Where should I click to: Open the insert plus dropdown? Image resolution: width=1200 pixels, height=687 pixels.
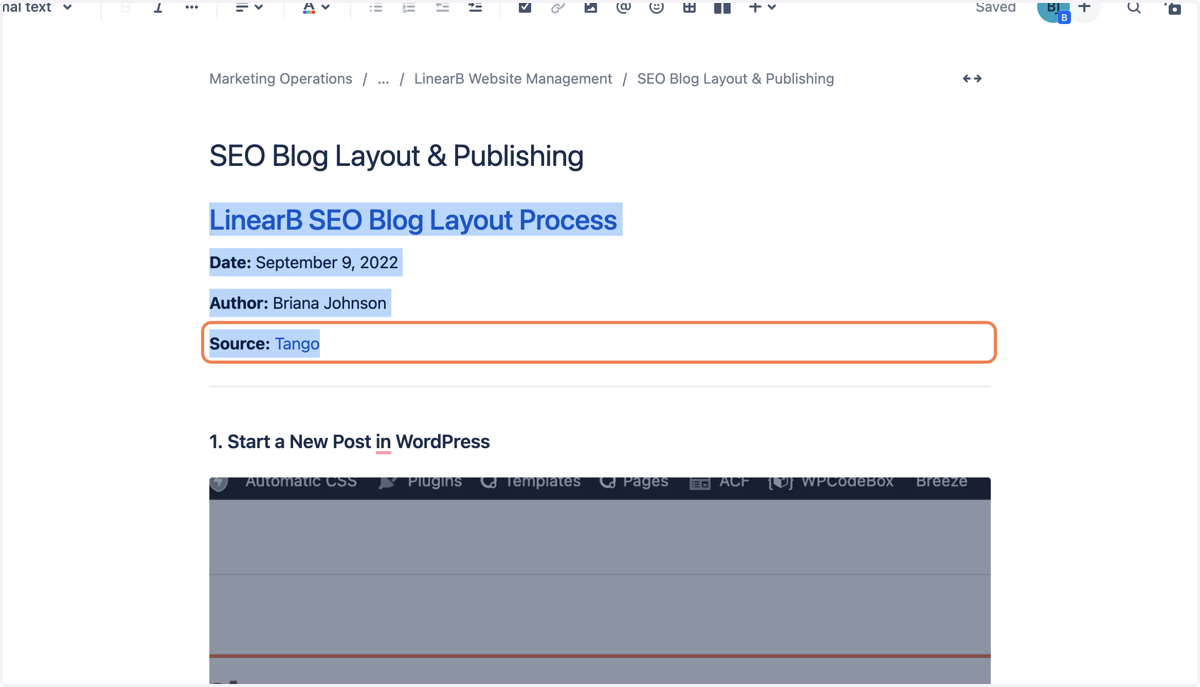pyautogui.click(x=762, y=7)
